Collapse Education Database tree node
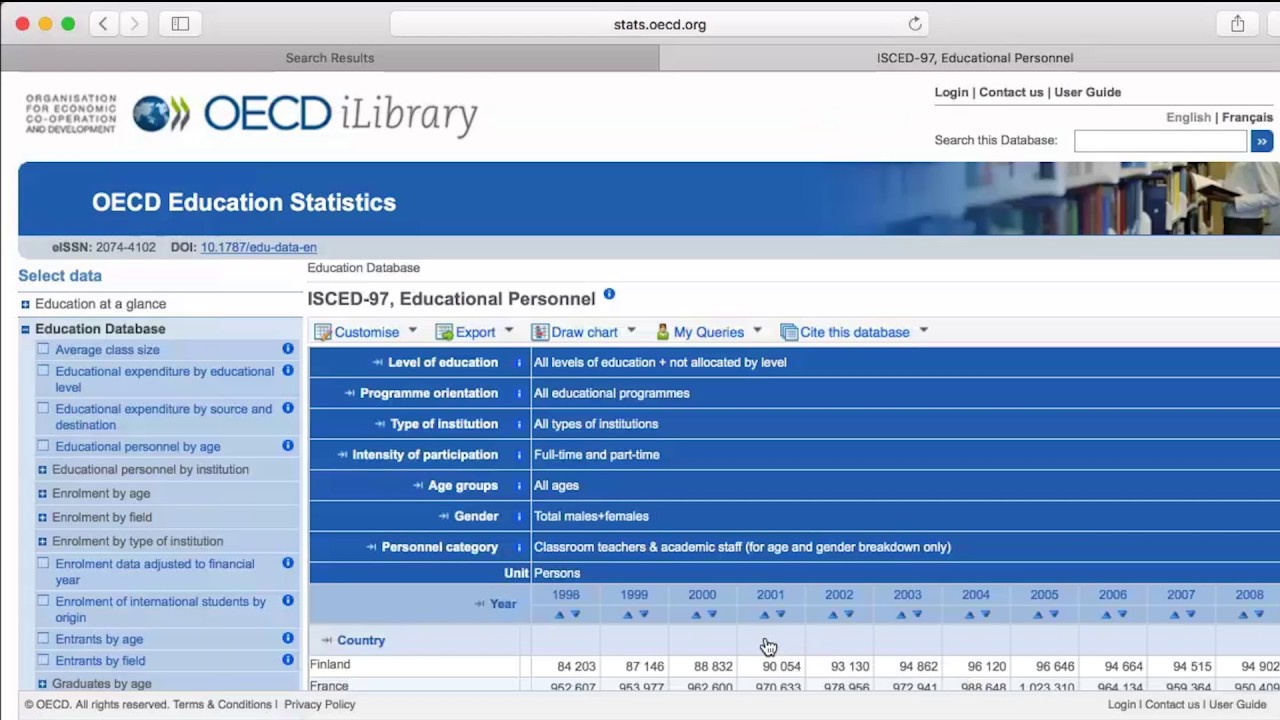The width and height of the screenshot is (1280, 720). click(x=25, y=329)
